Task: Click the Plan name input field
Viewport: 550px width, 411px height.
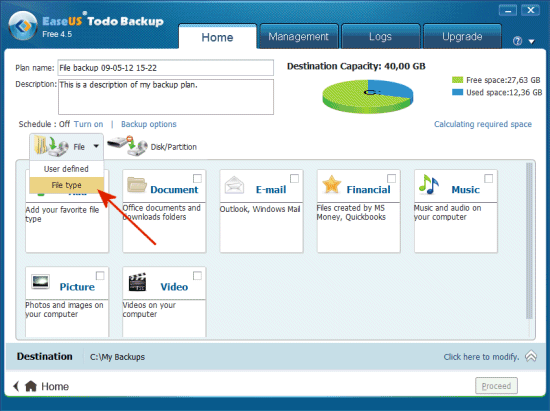Action: click(x=166, y=68)
